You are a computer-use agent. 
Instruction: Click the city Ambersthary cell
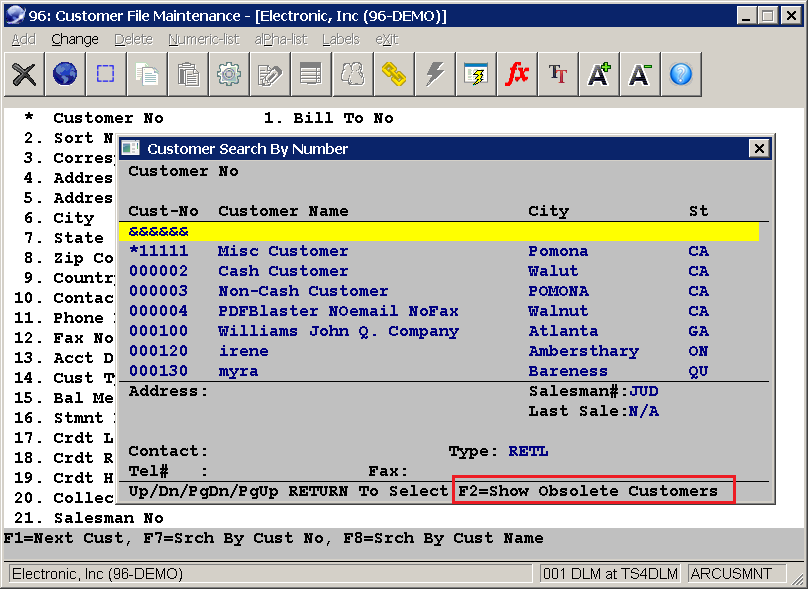point(583,351)
